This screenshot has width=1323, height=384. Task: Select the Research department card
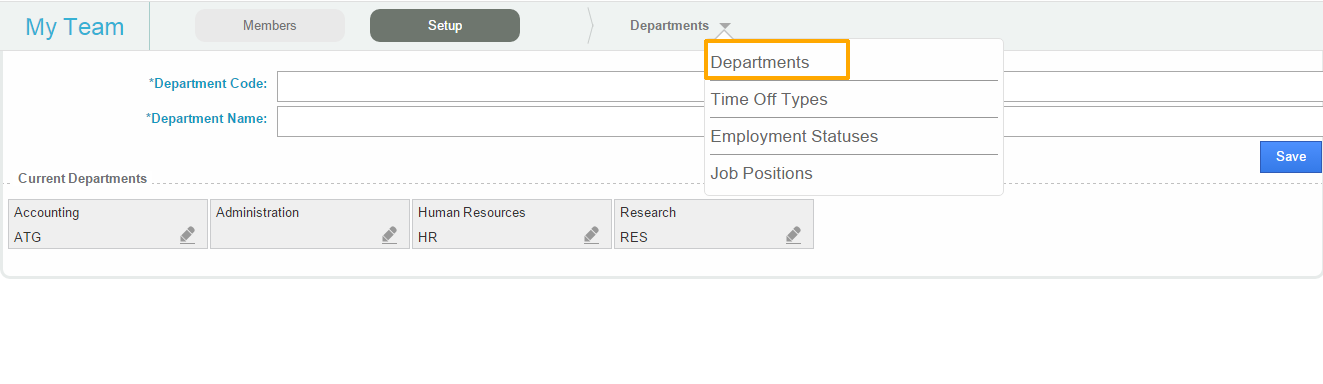click(x=714, y=224)
